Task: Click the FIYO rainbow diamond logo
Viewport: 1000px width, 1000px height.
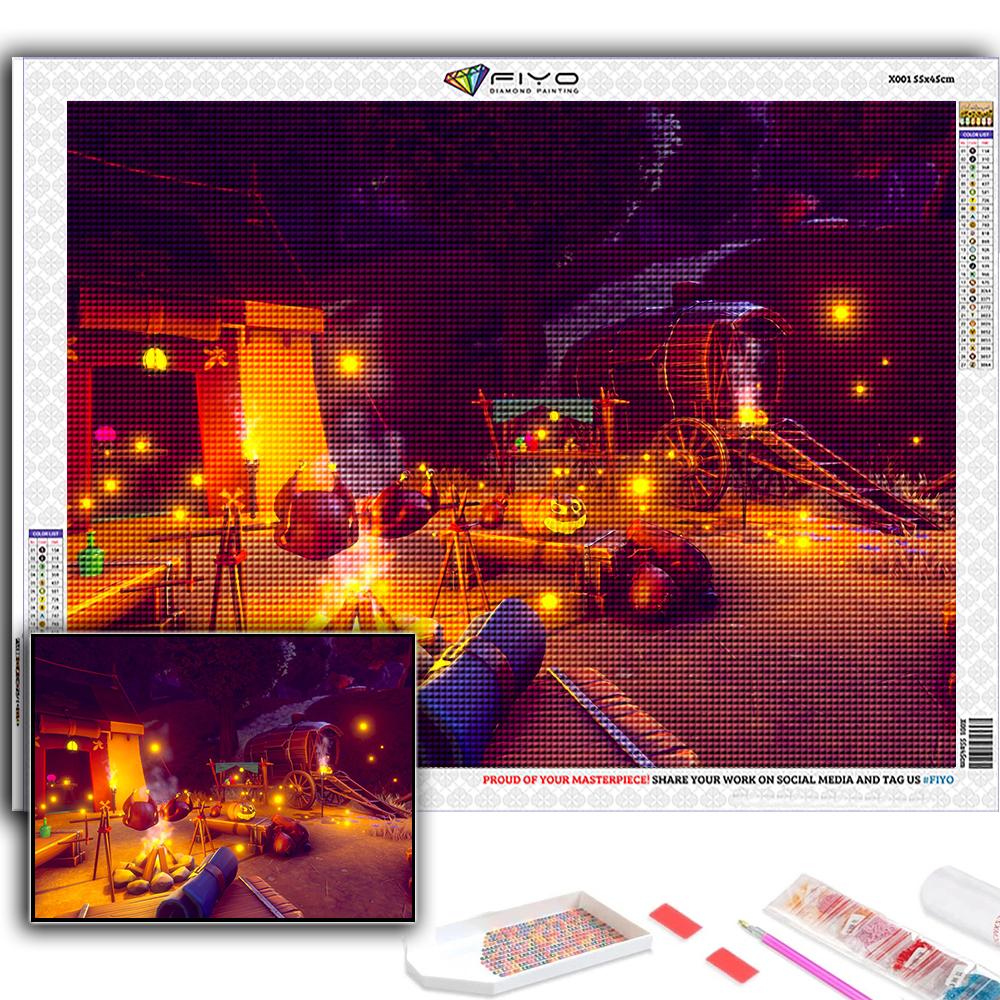Action: [464, 81]
